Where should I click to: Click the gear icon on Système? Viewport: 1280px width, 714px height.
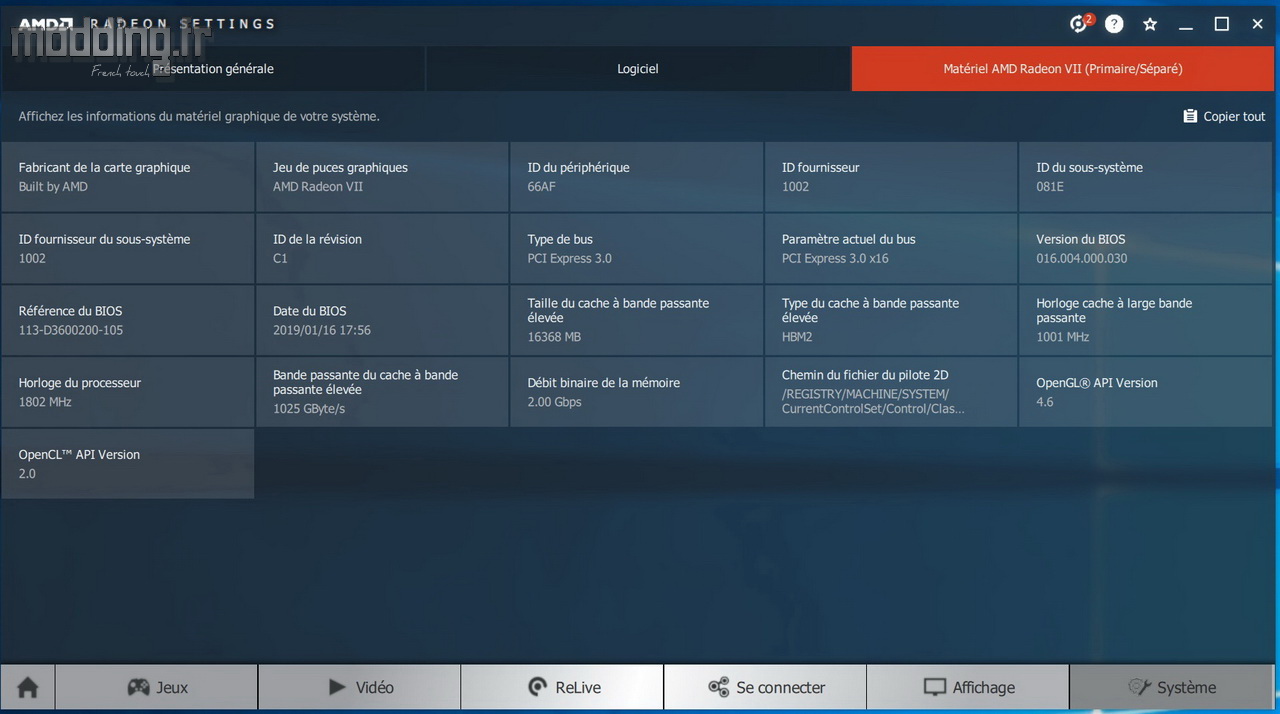coord(1139,687)
